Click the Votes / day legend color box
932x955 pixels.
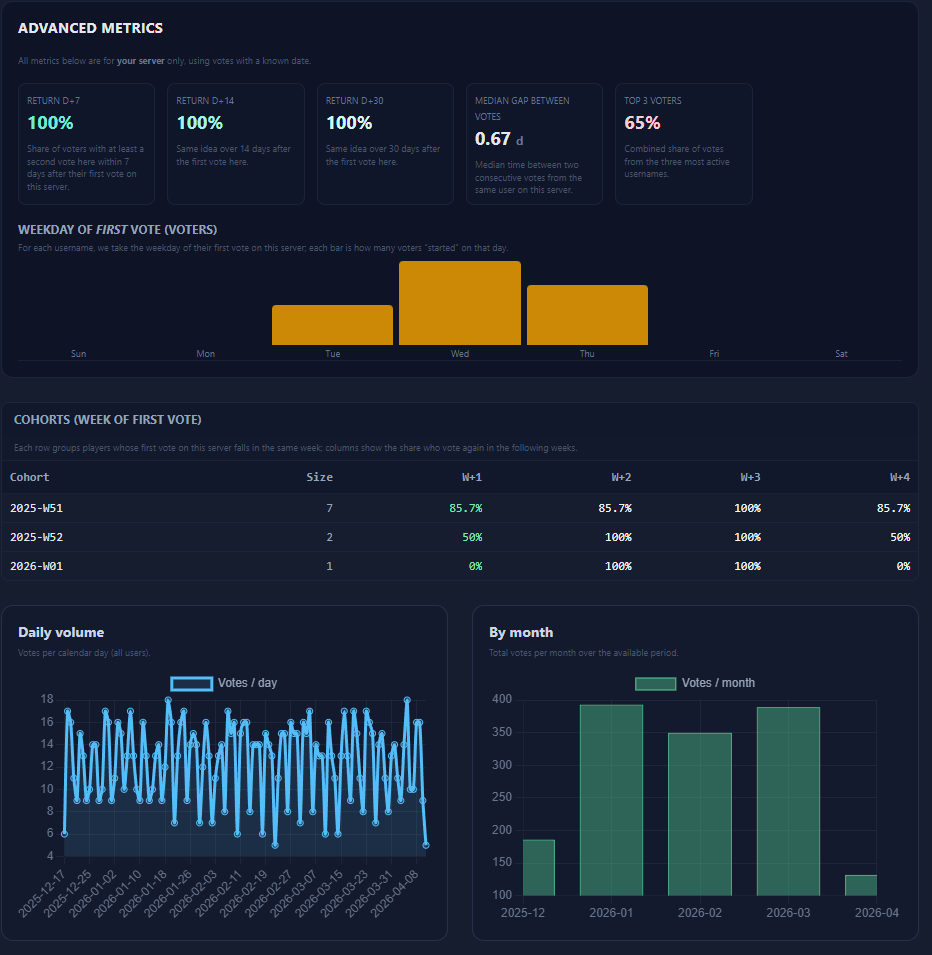pyautogui.click(x=191, y=683)
